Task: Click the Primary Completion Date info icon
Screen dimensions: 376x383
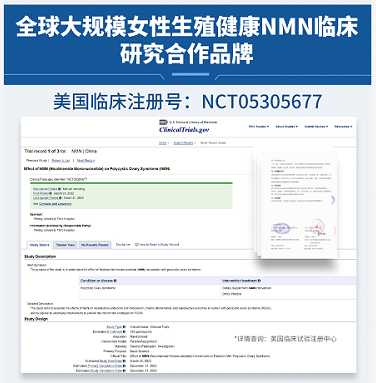Action: [125, 366]
